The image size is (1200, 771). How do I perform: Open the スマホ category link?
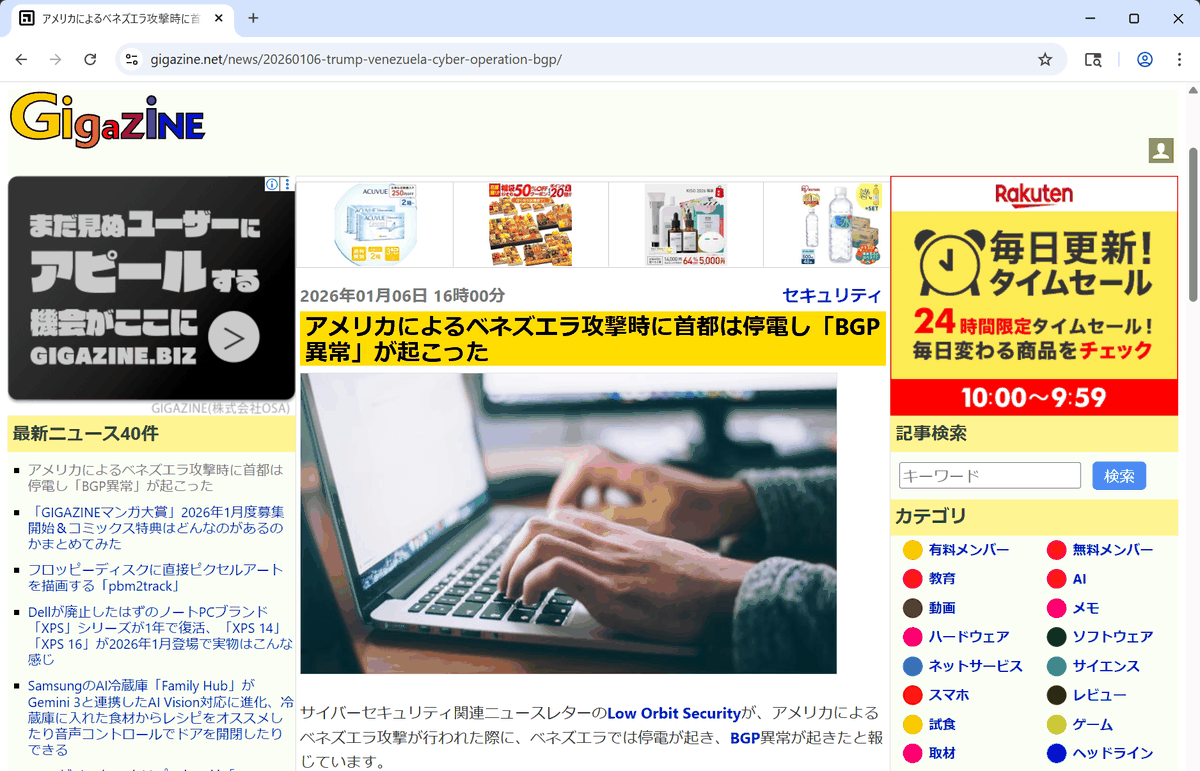[x=949, y=695]
